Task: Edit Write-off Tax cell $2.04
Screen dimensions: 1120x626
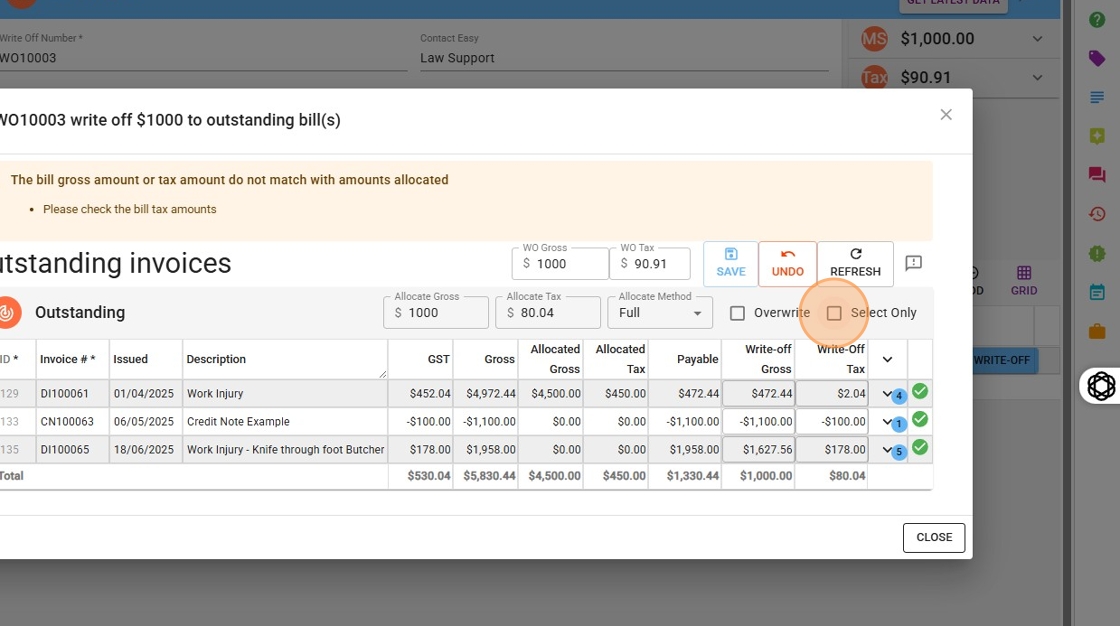Action: (832, 393)
